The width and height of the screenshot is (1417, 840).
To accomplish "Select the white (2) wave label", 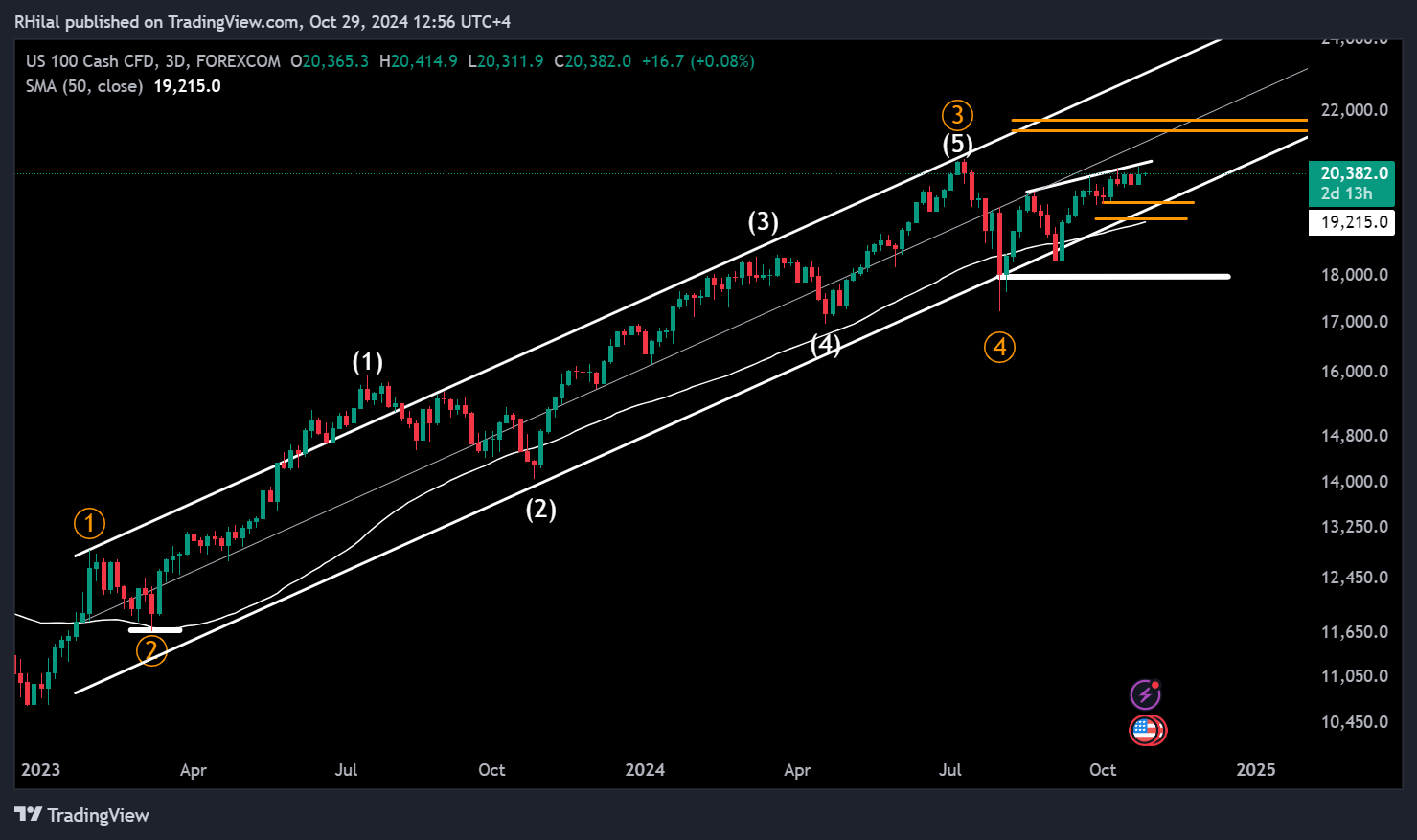I will coord(540,509).
